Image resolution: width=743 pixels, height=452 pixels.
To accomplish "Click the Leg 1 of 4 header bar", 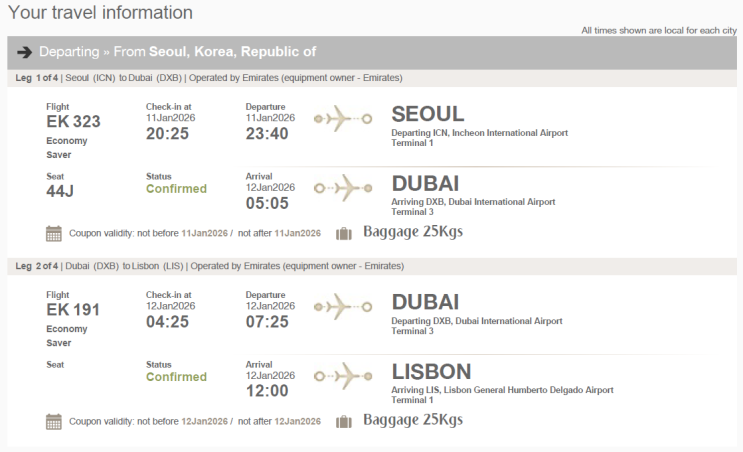I will click(x=371, y=78).
